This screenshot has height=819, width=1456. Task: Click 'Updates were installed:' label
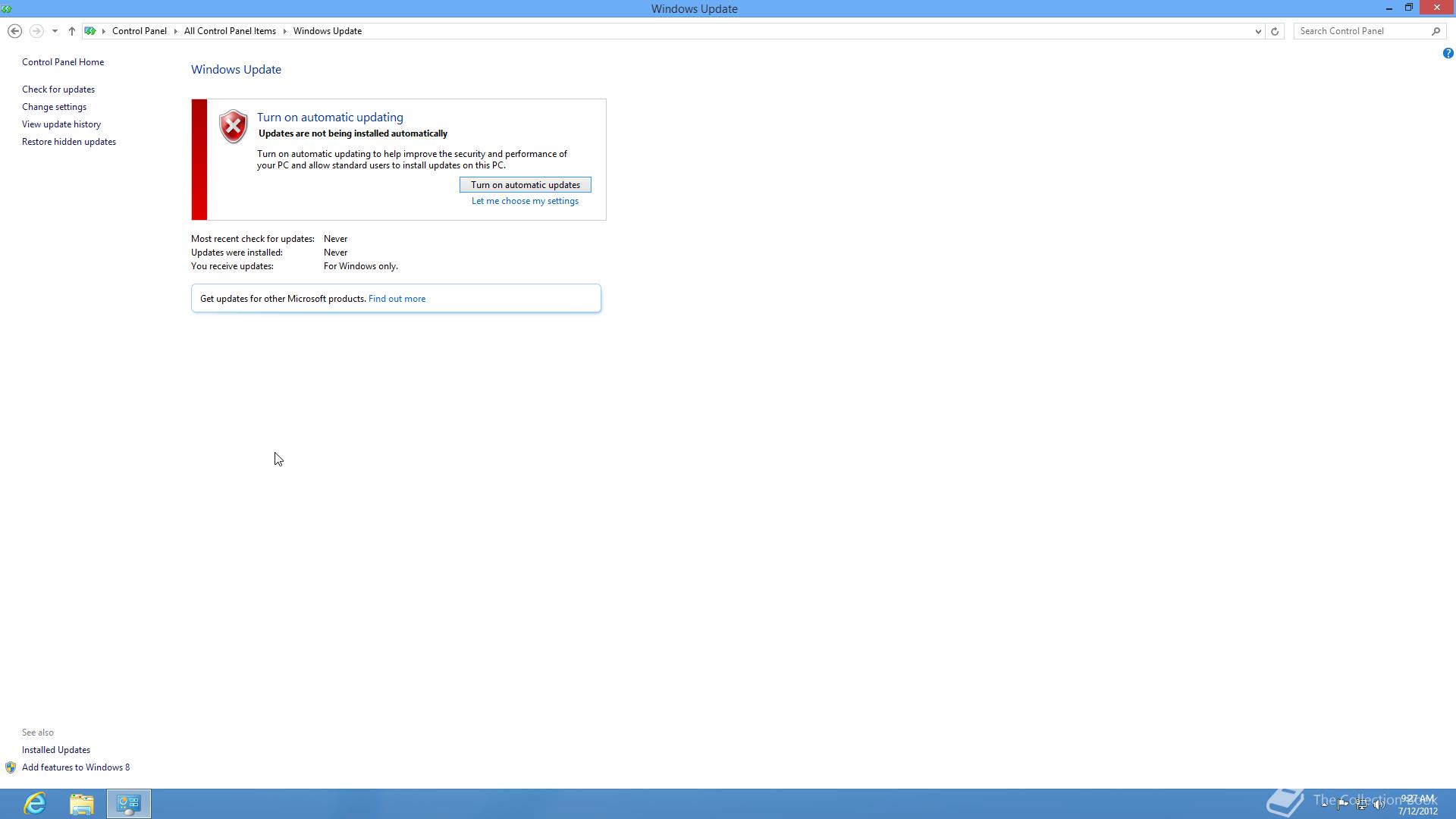point(237,253)
